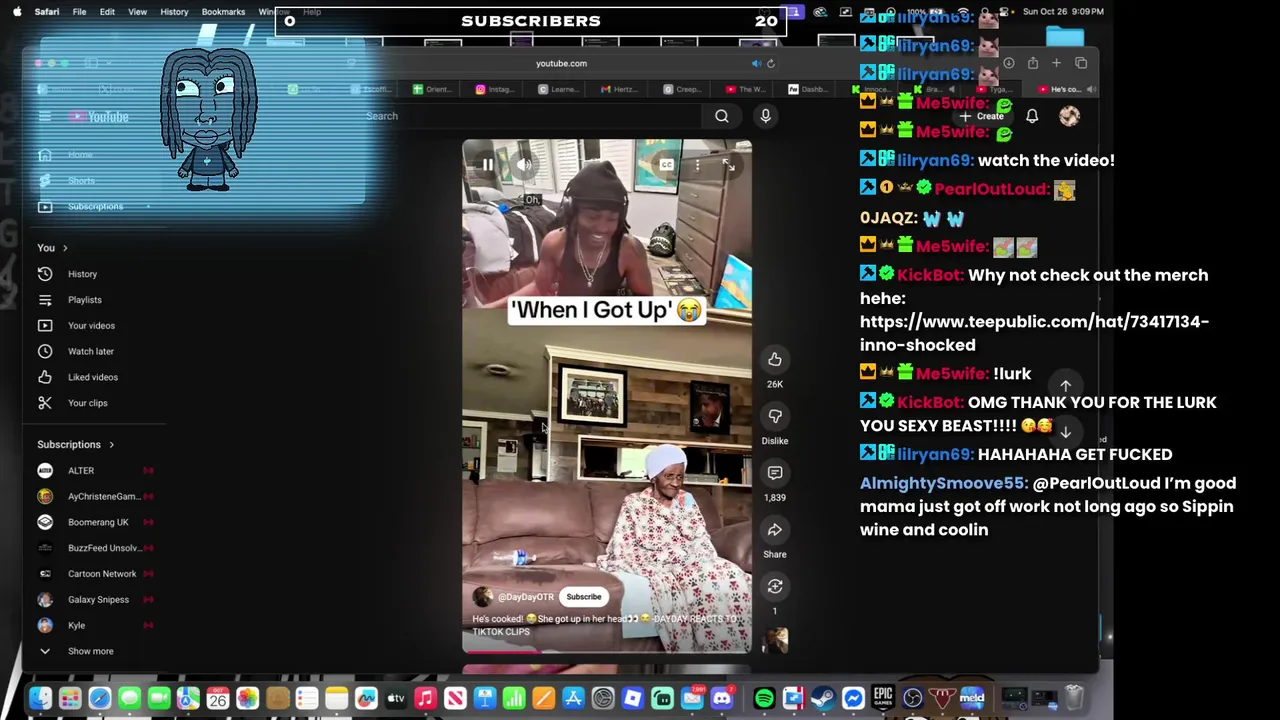
Task: Subscribe to @DayDayOTR channel
Action: click(584, 597)
